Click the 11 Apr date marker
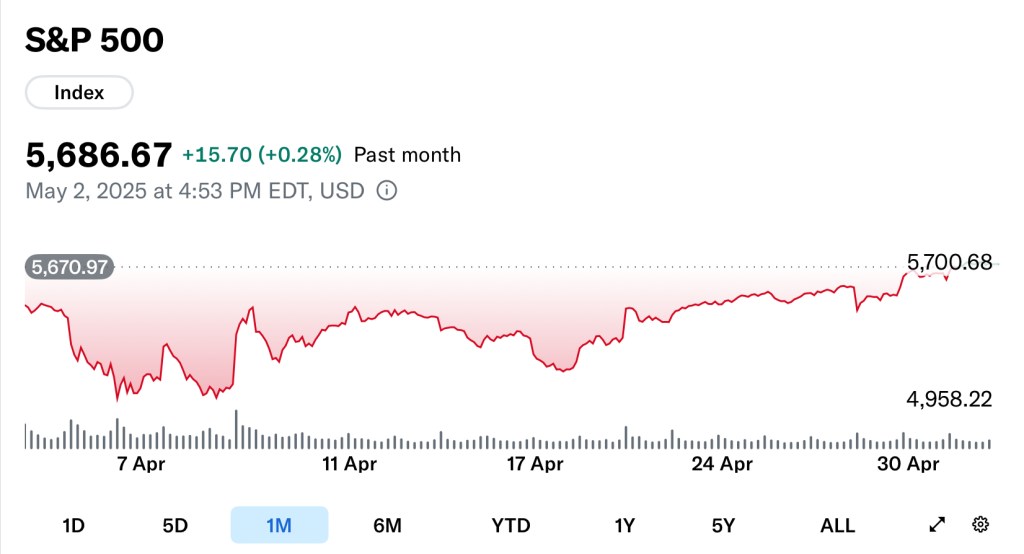The image size is (1024, 554). [347, 464]
